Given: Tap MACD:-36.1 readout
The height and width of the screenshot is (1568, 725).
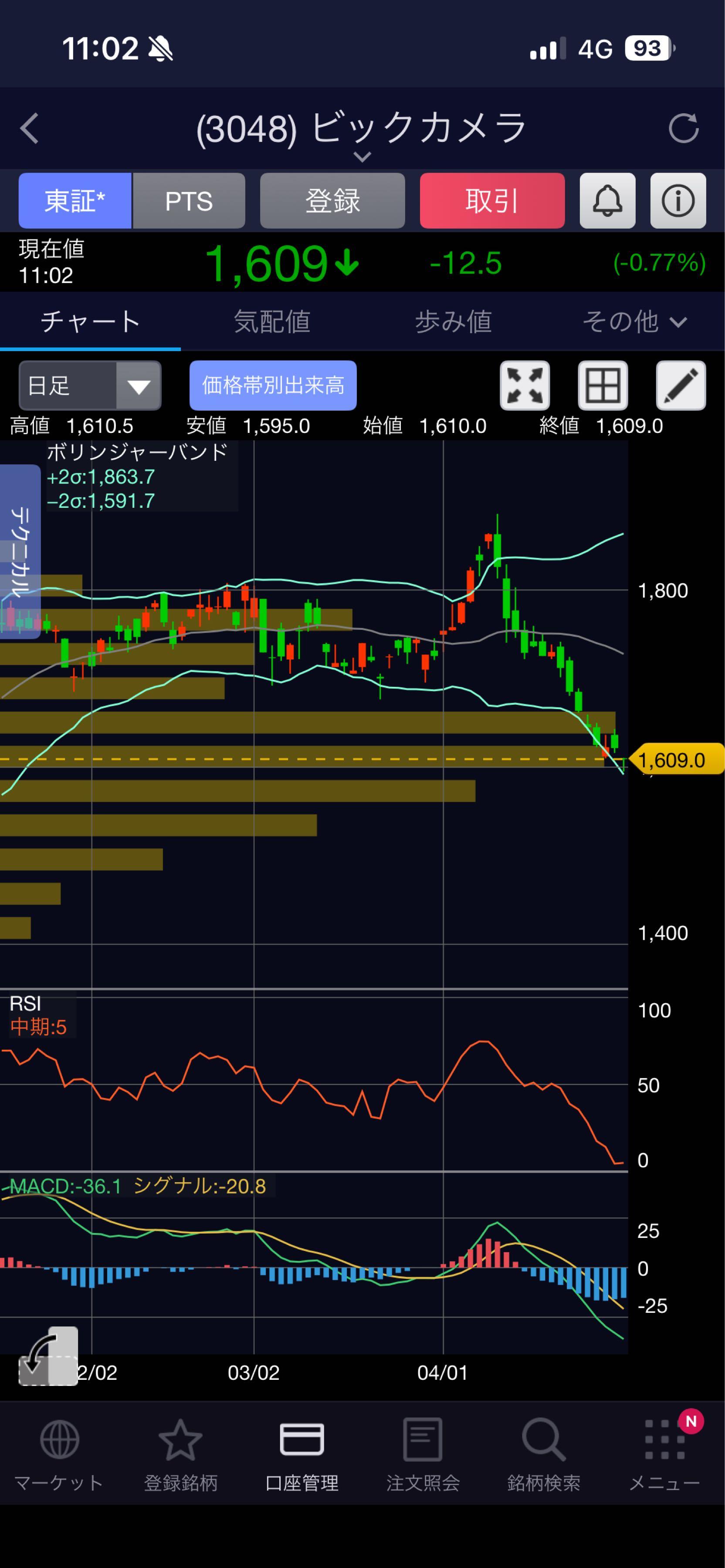Looking at the screenshot, I should point(66,1186).
